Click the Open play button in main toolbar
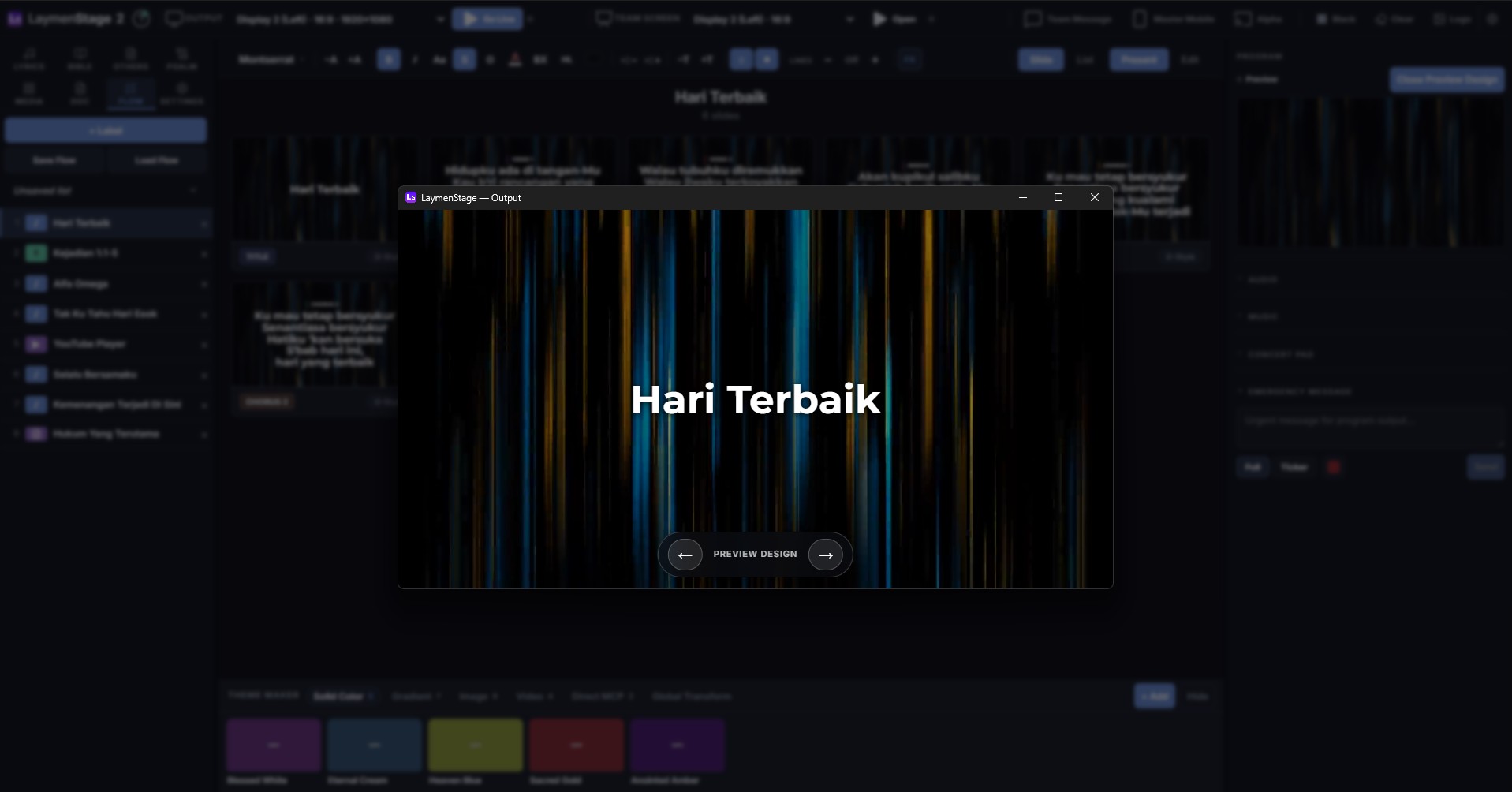The image size is (1512, 792). [x=894, y=19]
